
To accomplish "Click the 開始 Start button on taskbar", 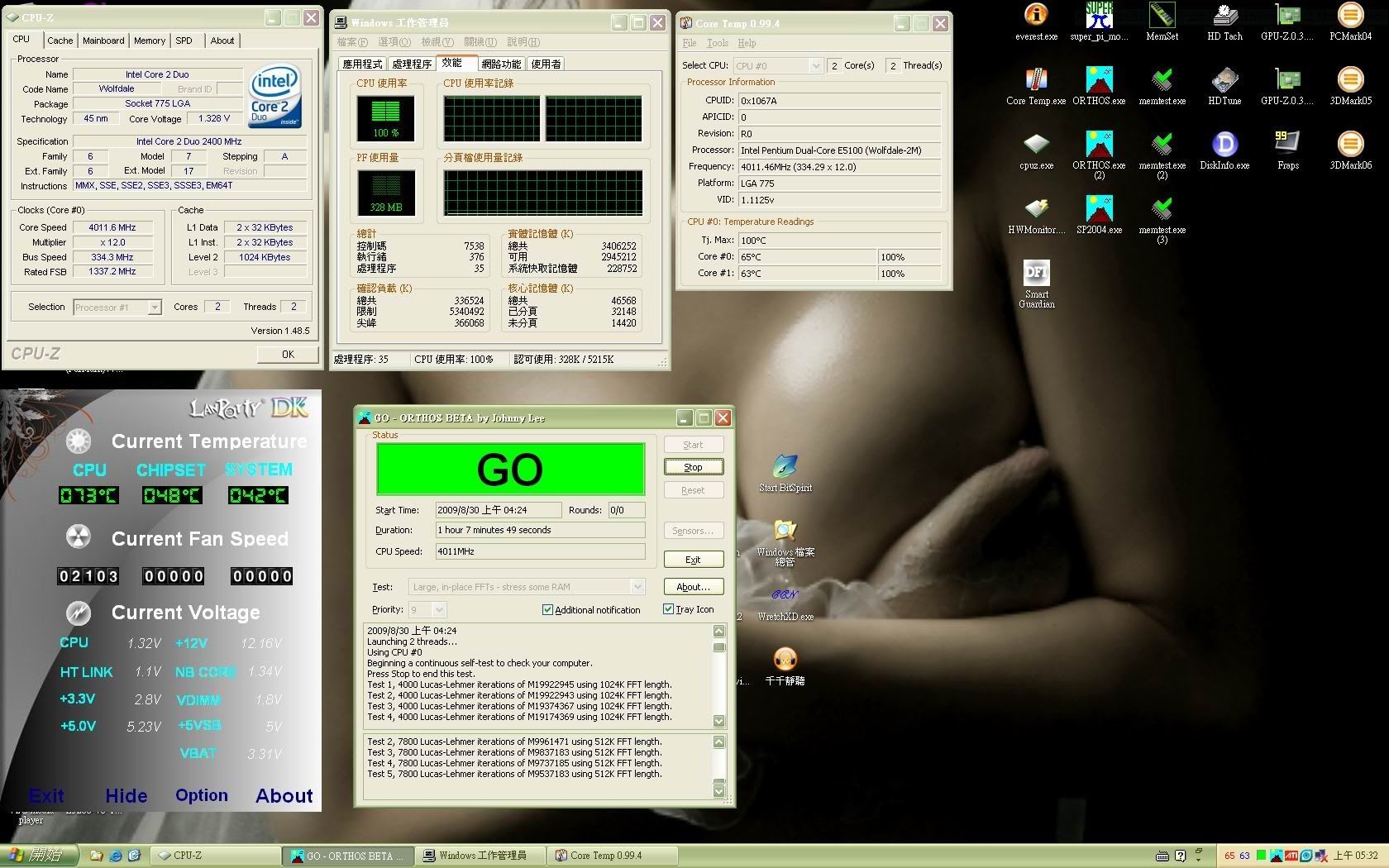I will click(39, 856).
